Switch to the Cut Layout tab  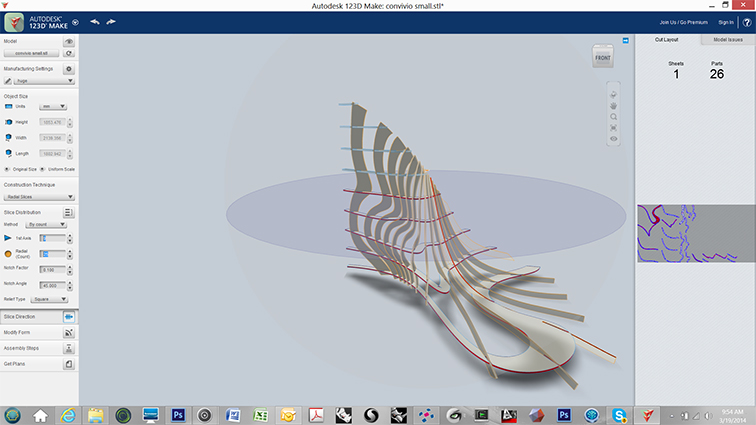[667, 40]
